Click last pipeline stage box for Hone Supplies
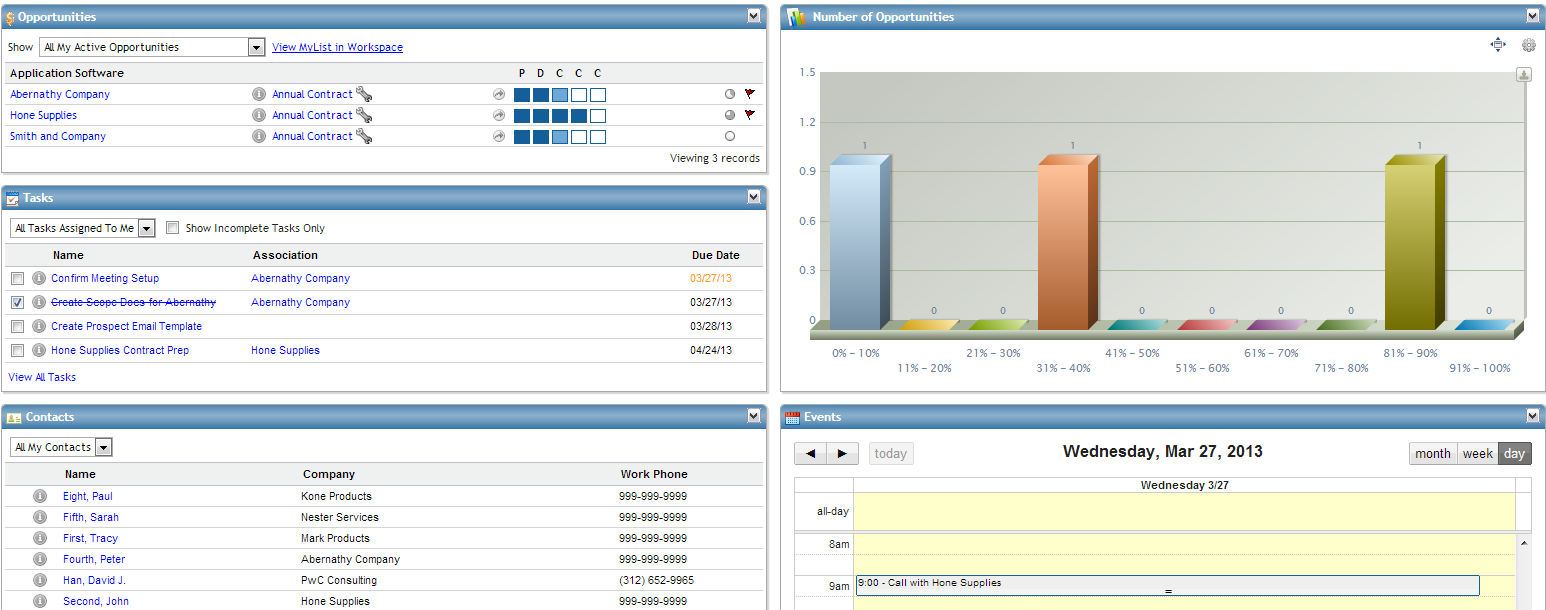The image size is (1546, 610). [597, 115]
